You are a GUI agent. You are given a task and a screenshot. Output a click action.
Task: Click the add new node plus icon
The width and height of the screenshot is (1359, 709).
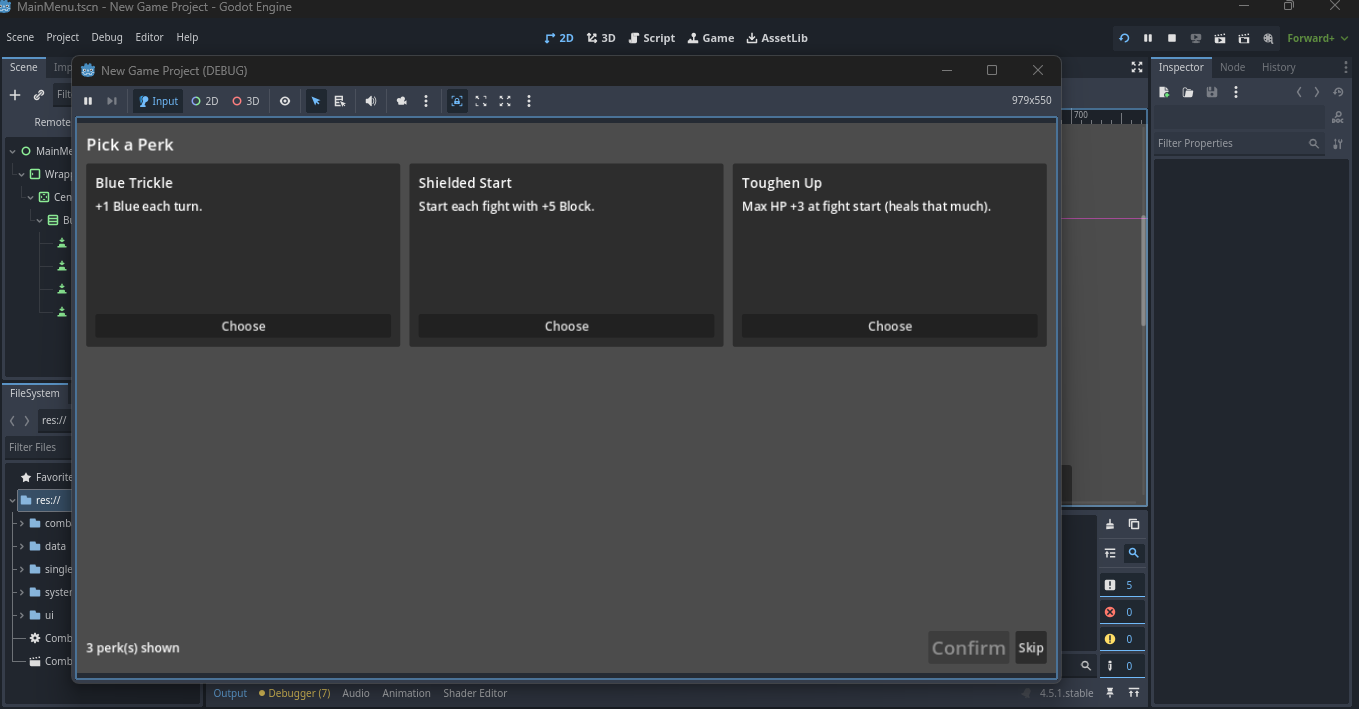point(15,95)
